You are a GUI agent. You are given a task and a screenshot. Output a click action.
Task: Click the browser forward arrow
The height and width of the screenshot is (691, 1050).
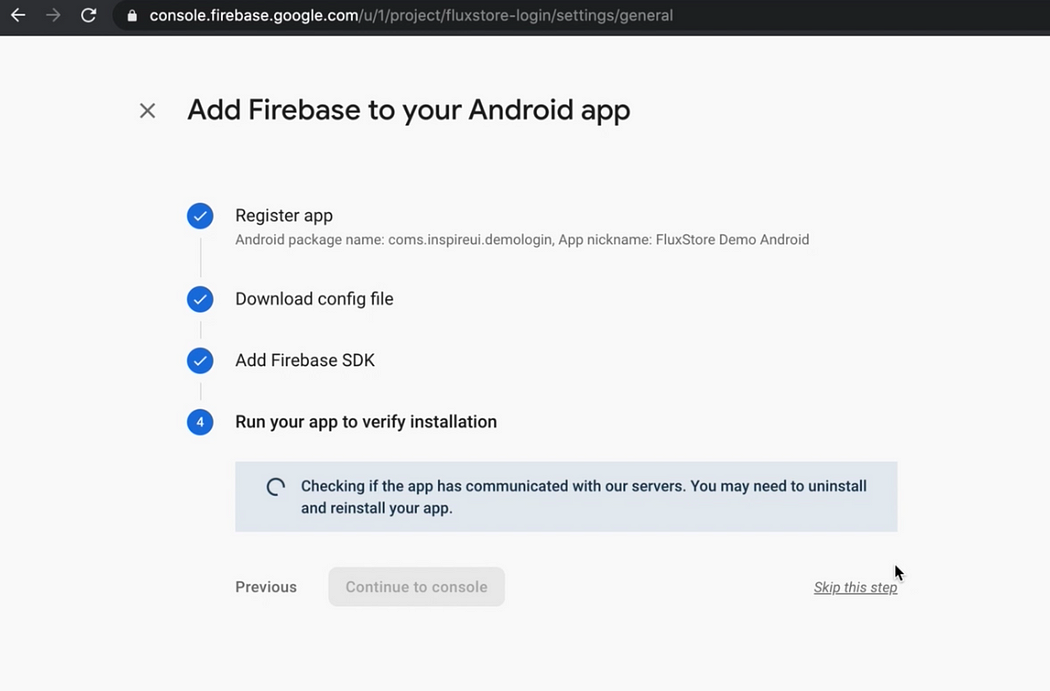[53, 16]
